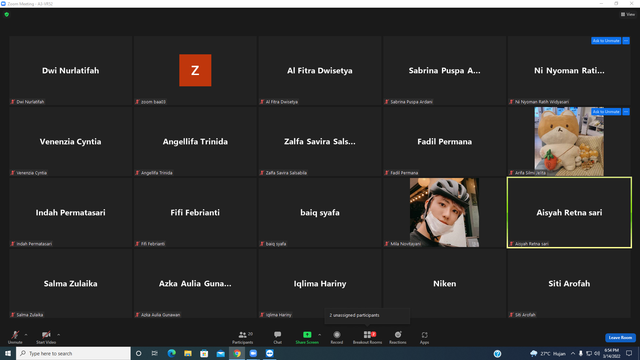
Task: Select Mila Novitayani's profile picture tile
Action: pos(444,212)
